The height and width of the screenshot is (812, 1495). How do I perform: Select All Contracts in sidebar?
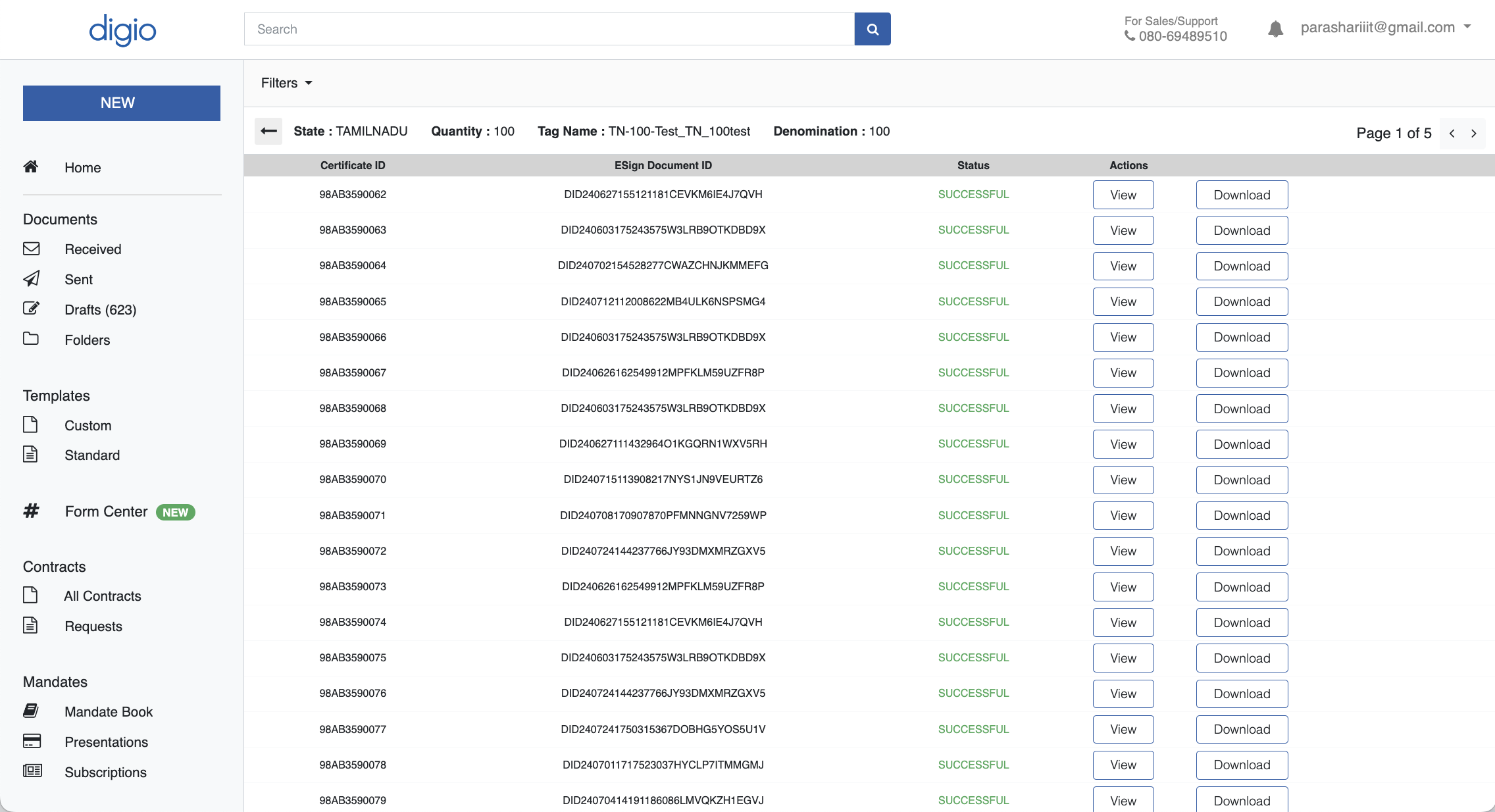pos(103,596)
